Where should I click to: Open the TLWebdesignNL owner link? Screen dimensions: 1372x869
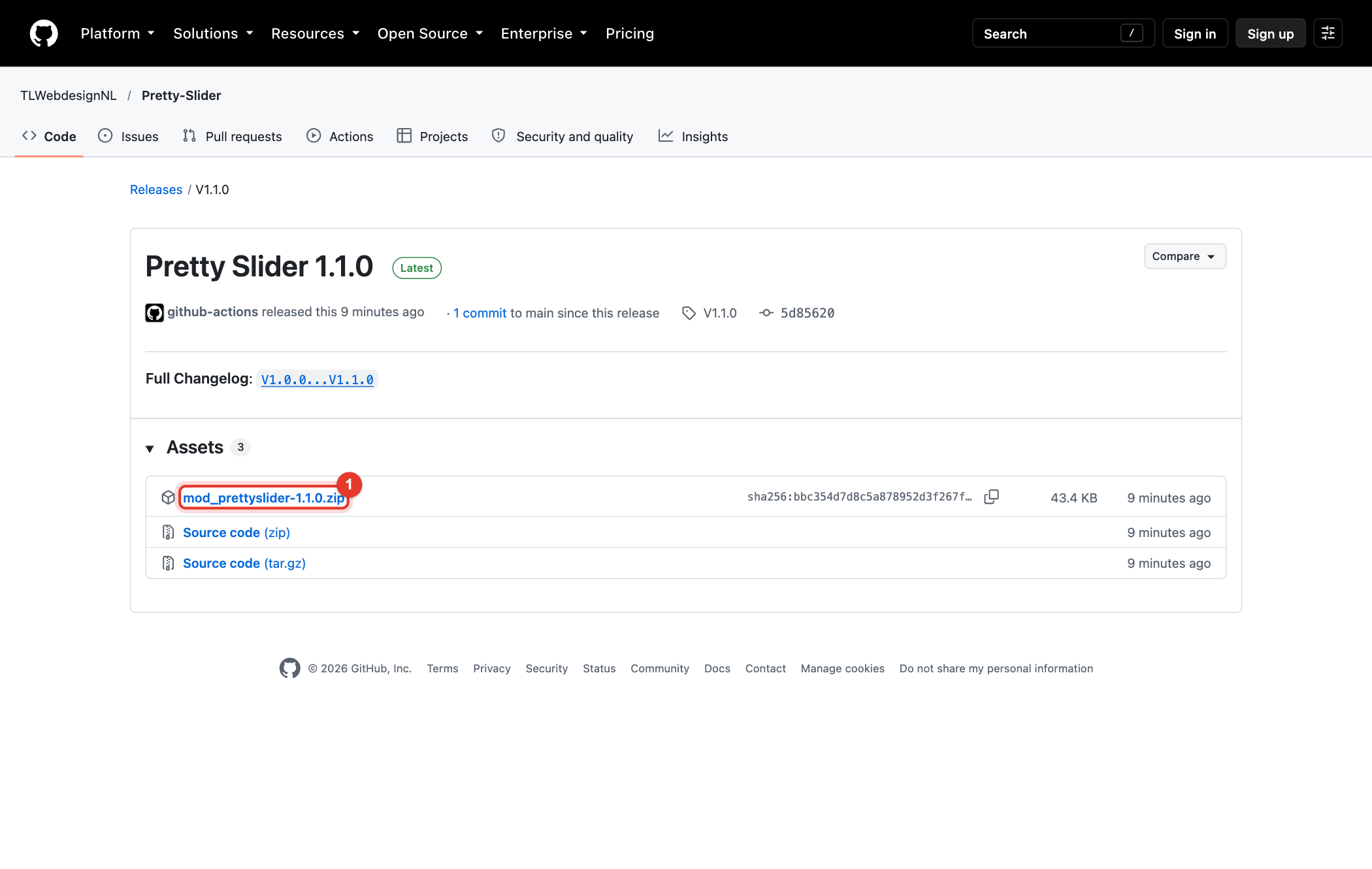click(x=69, y=95)
